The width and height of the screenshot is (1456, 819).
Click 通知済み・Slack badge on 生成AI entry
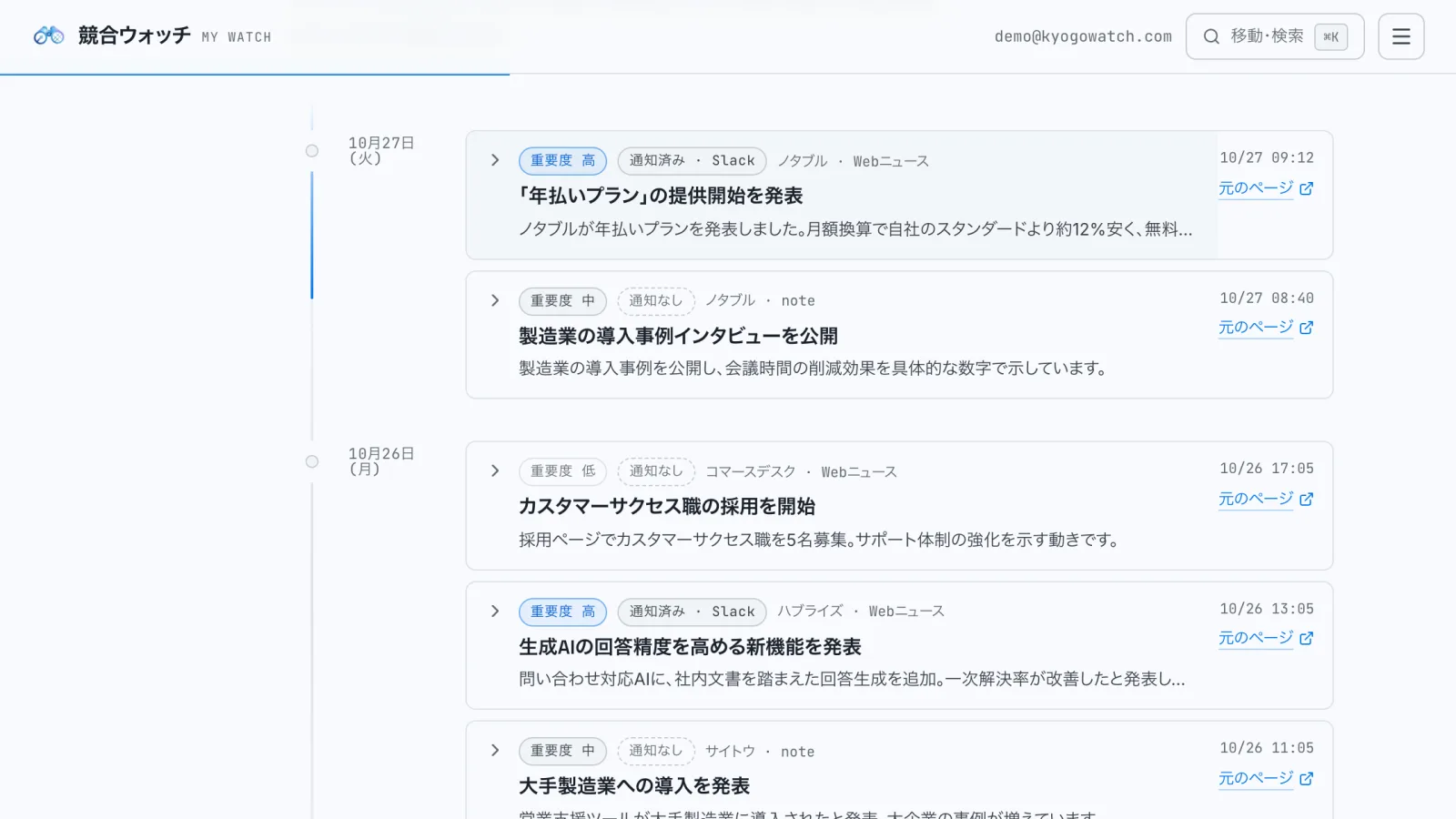point(692,612)
